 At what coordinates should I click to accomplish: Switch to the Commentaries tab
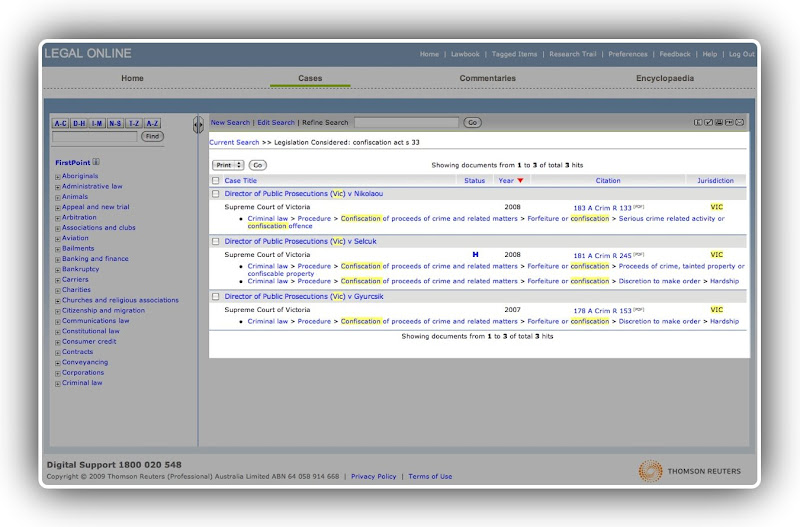(x=487, y=78)
